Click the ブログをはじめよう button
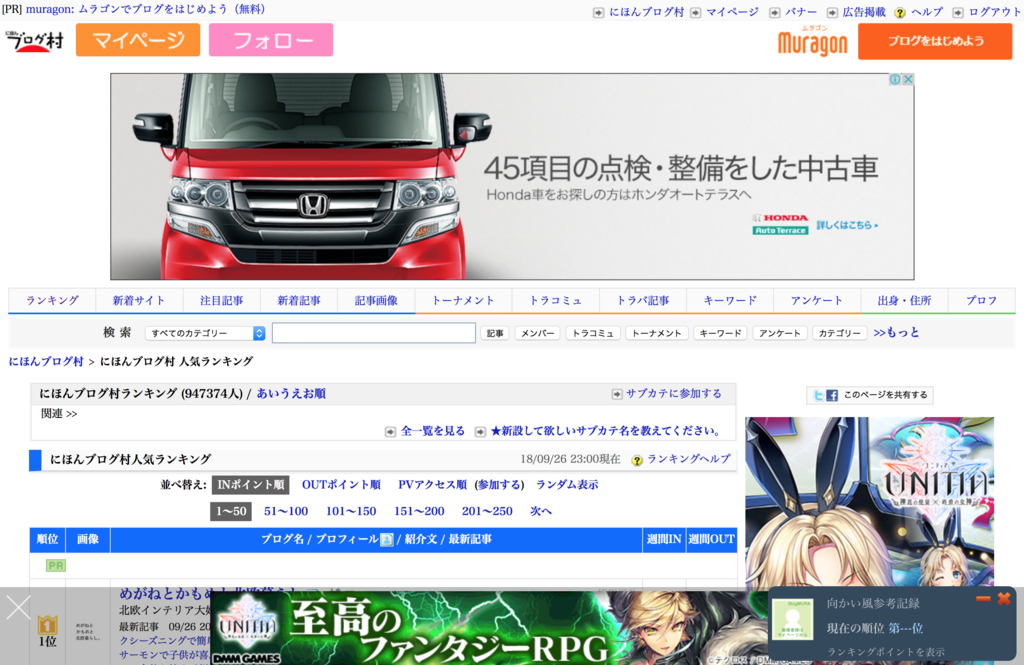The height and width of the screenshot is (665, 1024). point(935,41)
